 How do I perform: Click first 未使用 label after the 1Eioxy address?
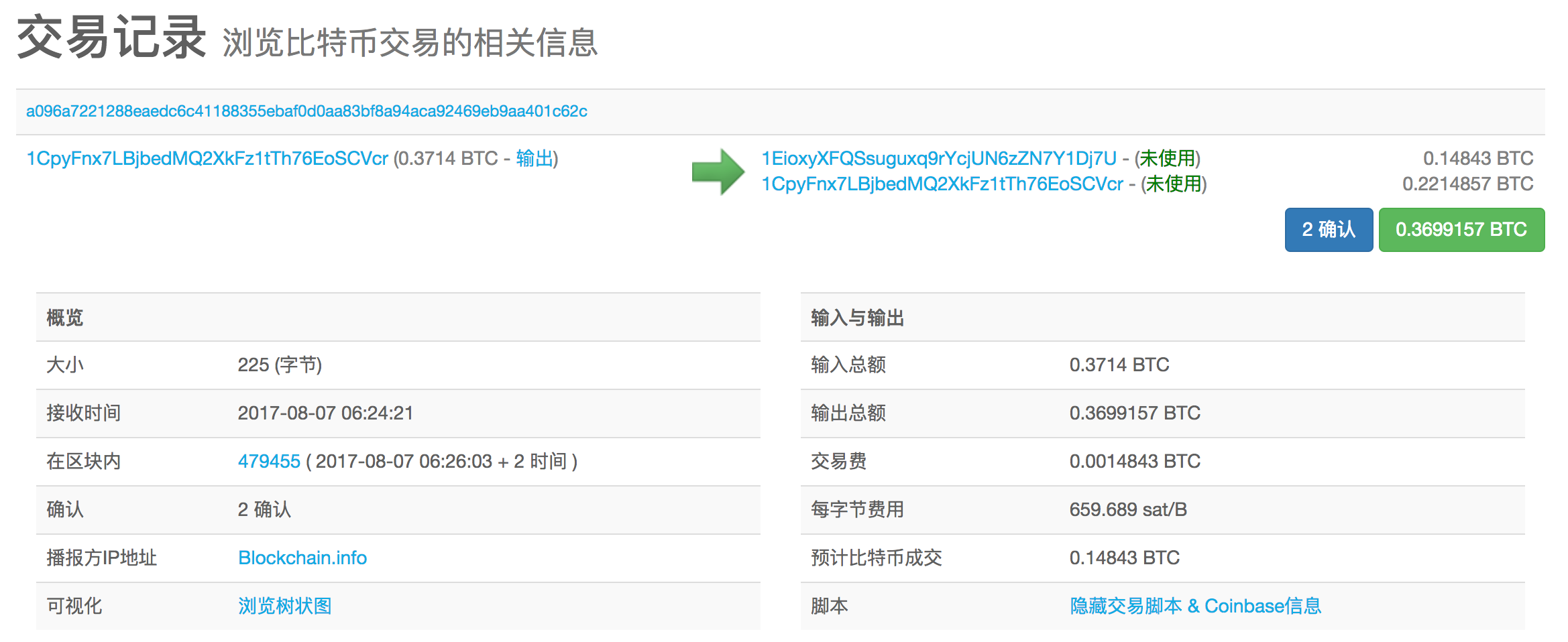(1168, 159)
